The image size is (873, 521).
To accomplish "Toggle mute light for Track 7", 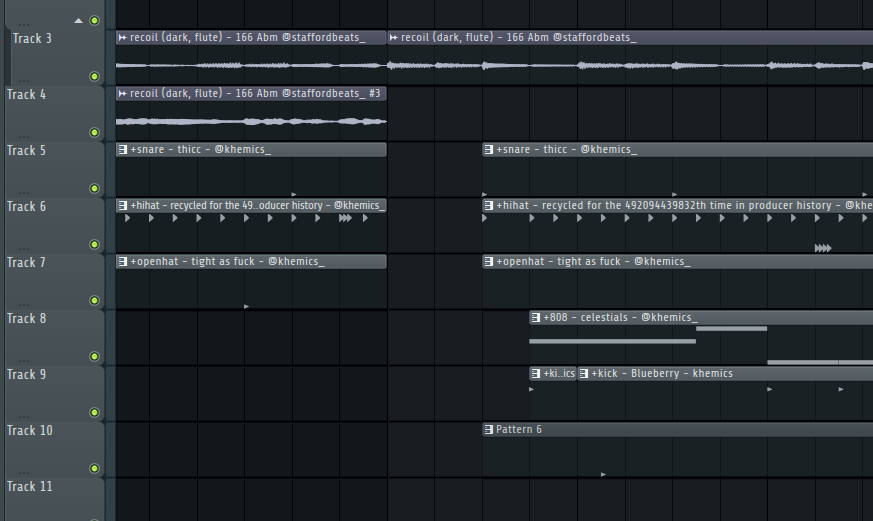I will pos(95,301).
